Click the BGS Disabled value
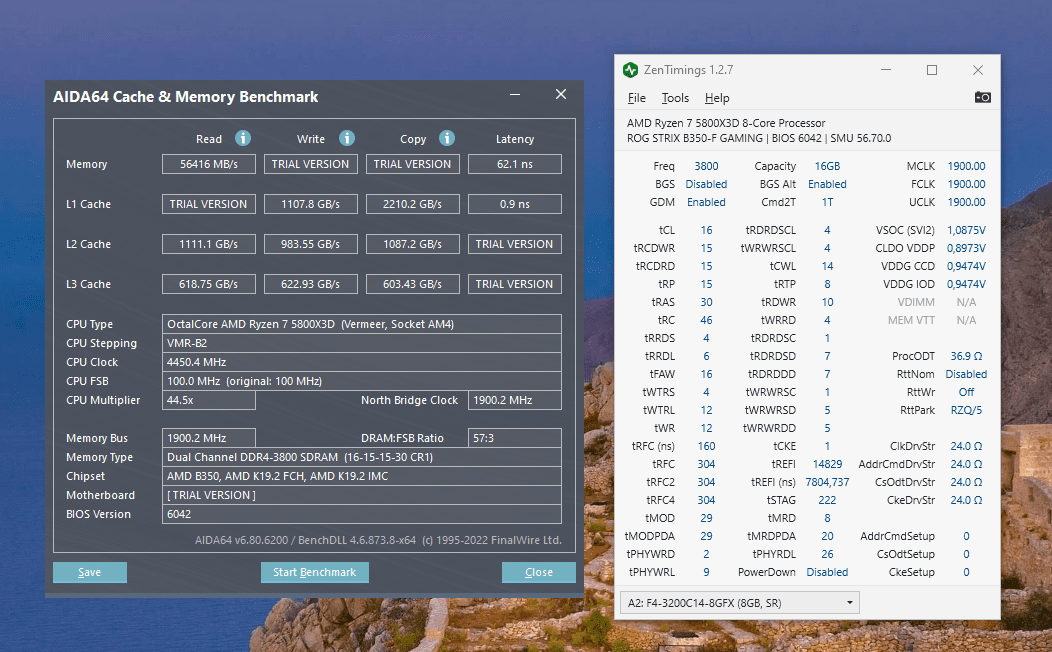 (x=706, y=184)
